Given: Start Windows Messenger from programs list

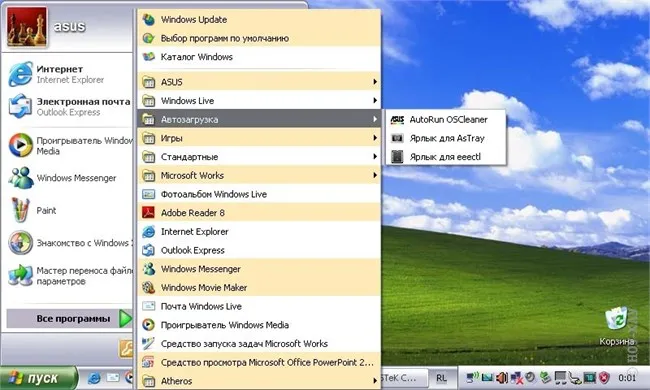Looking at the screenshot, I should click(259, 269).
